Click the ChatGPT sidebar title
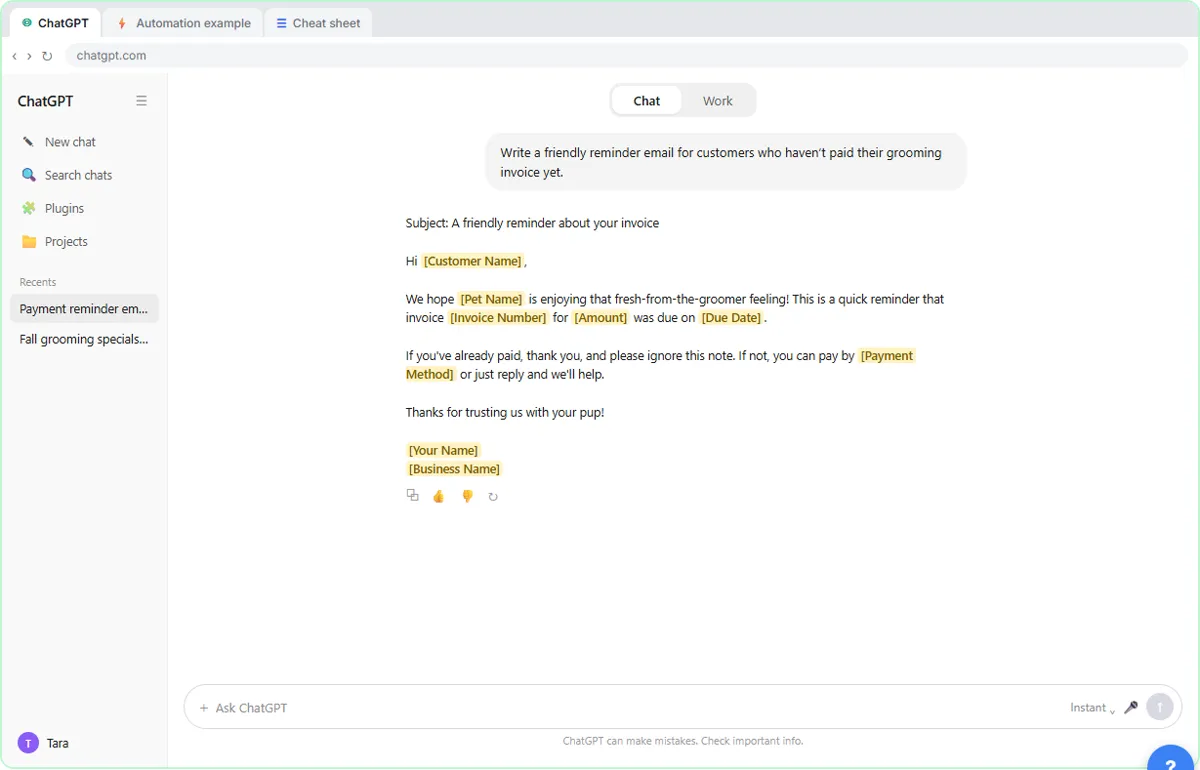Screen dimensions: 1200x770 click(x=45, y=101)
